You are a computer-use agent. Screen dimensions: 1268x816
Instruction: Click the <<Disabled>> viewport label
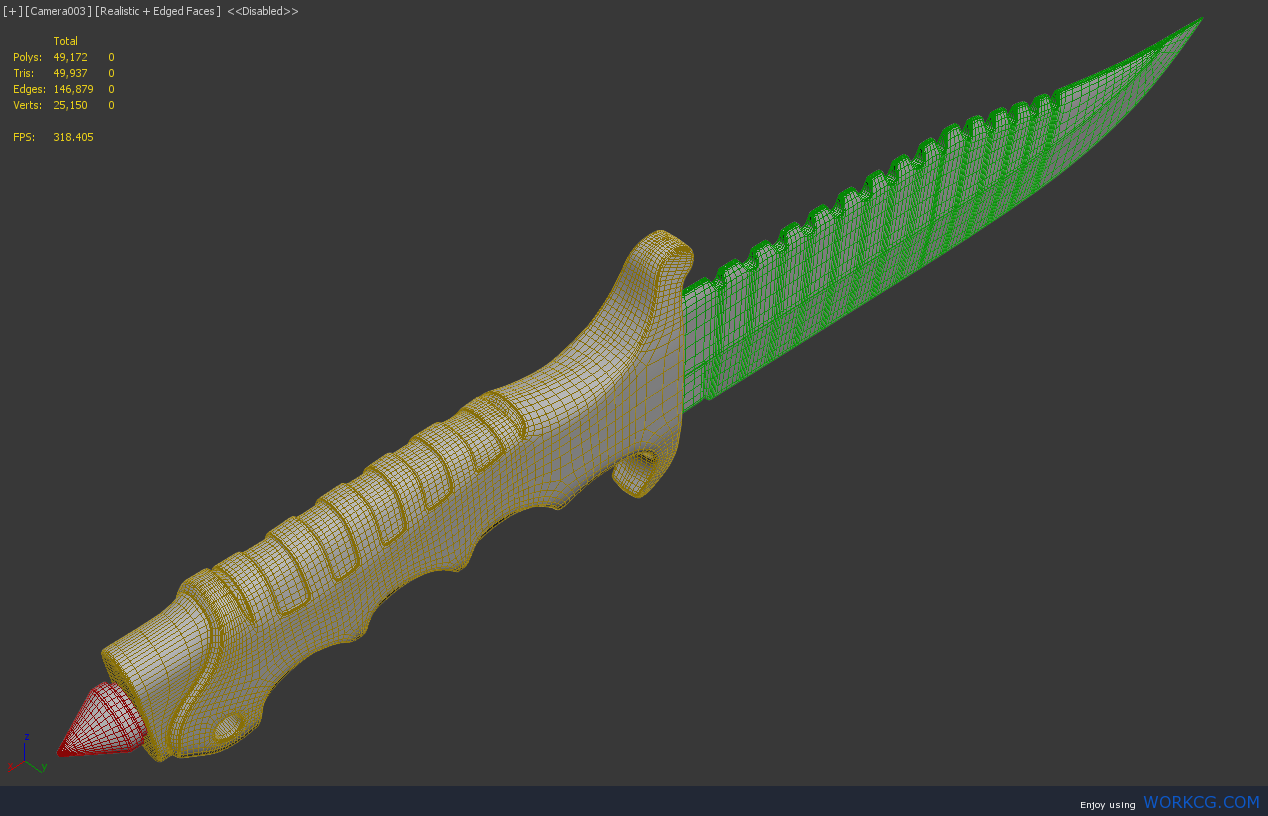[x=263, y=11]
